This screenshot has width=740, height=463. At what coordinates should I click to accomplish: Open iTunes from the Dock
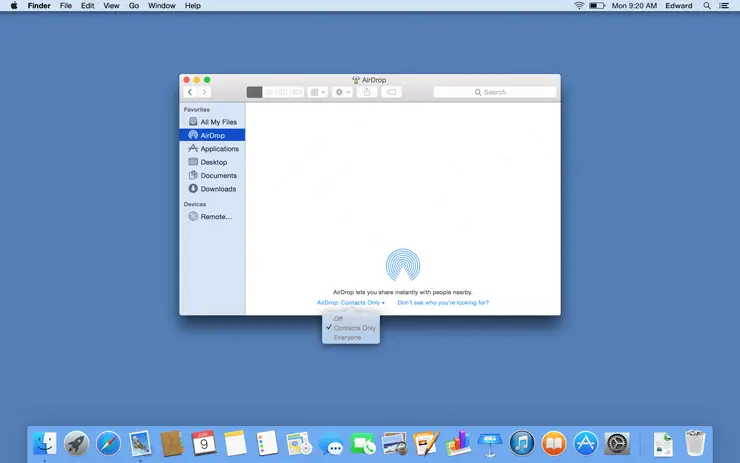pyautogui.click(x=521, y=444)
